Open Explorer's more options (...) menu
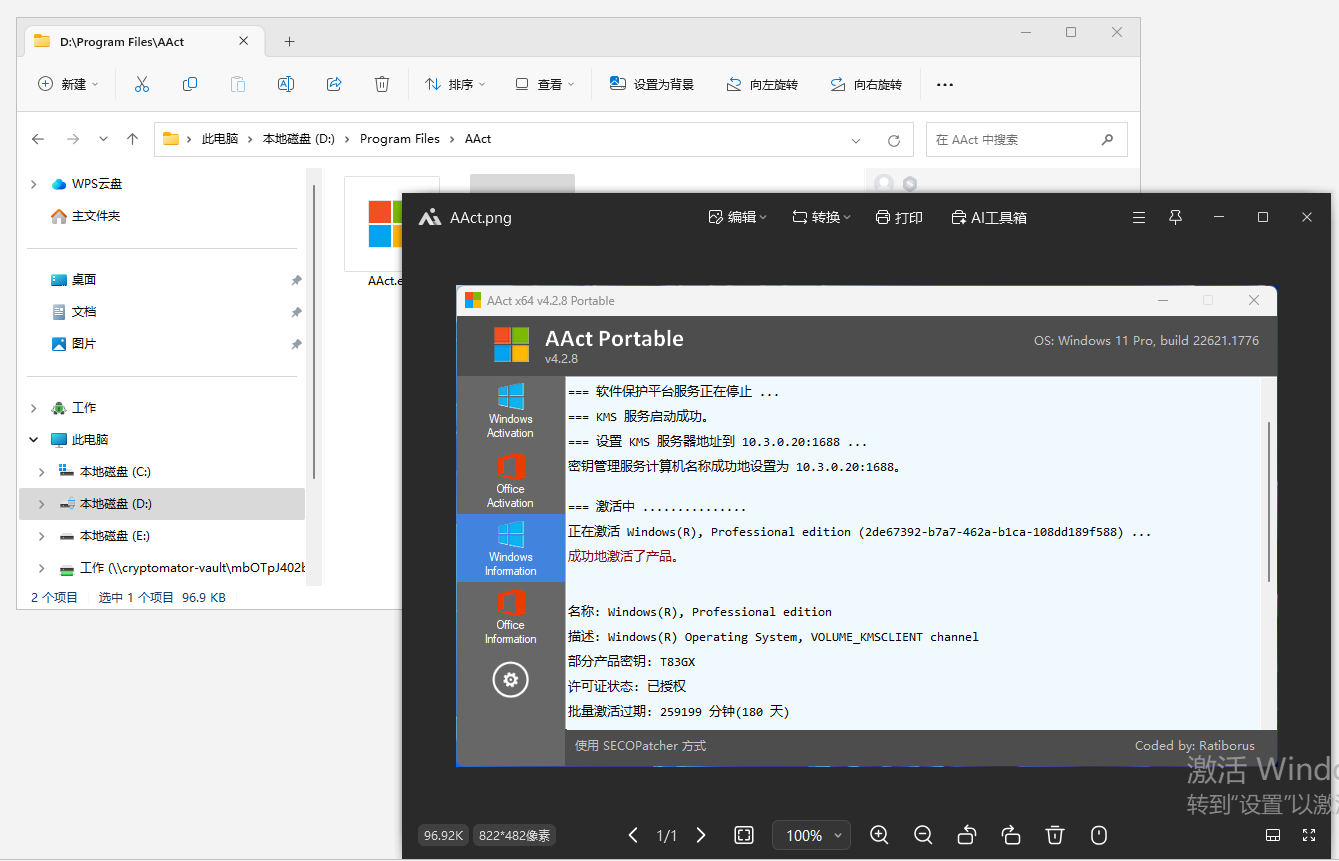The width and height of the screenshot is (1339, 861). (944, 84)
